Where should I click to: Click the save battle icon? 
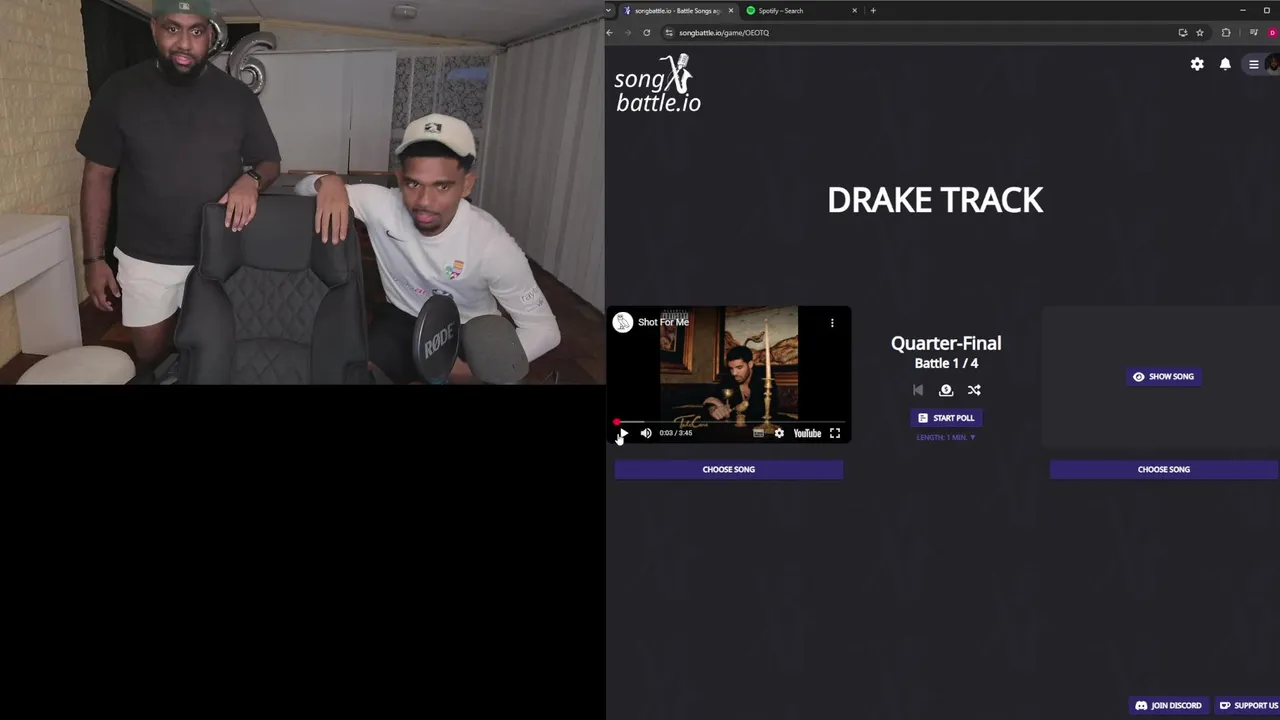(x=946, y=390)
